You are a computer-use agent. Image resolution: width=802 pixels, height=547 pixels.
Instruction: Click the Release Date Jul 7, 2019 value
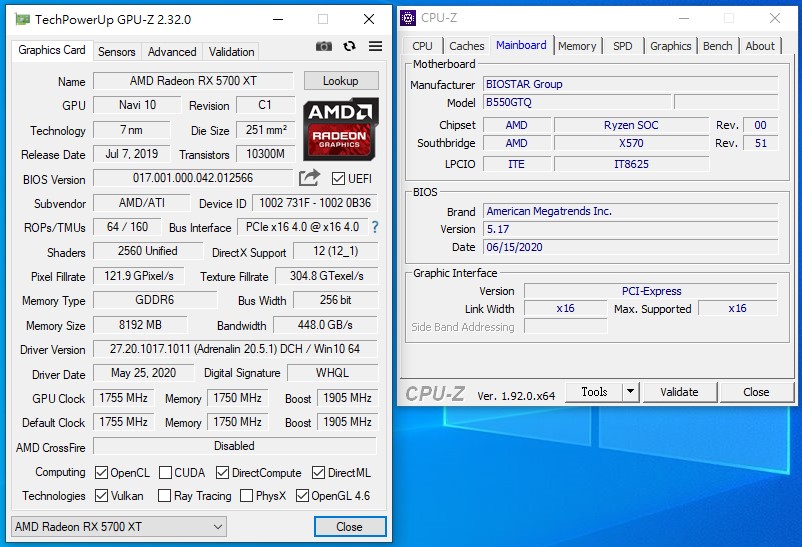[132, 154]
